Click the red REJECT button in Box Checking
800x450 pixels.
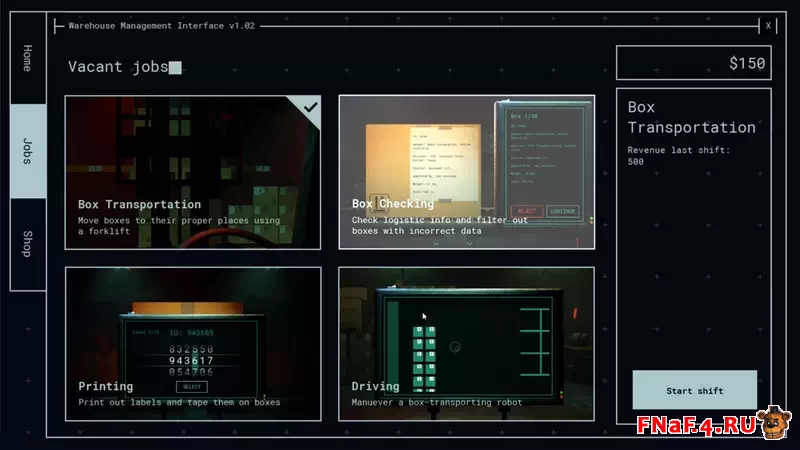click(x=528, y=211)
